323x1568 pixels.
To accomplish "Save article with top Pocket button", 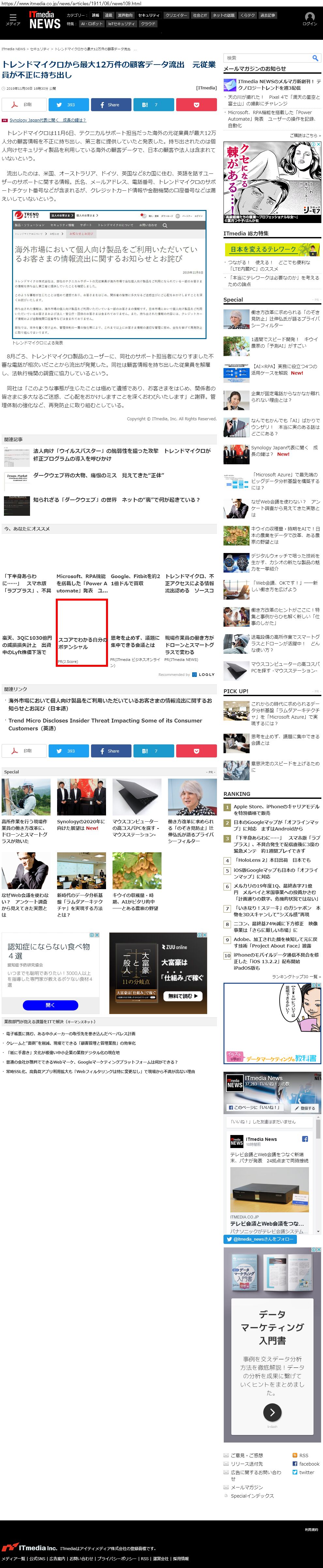I will pyautogui.click(x=196, y=105).
